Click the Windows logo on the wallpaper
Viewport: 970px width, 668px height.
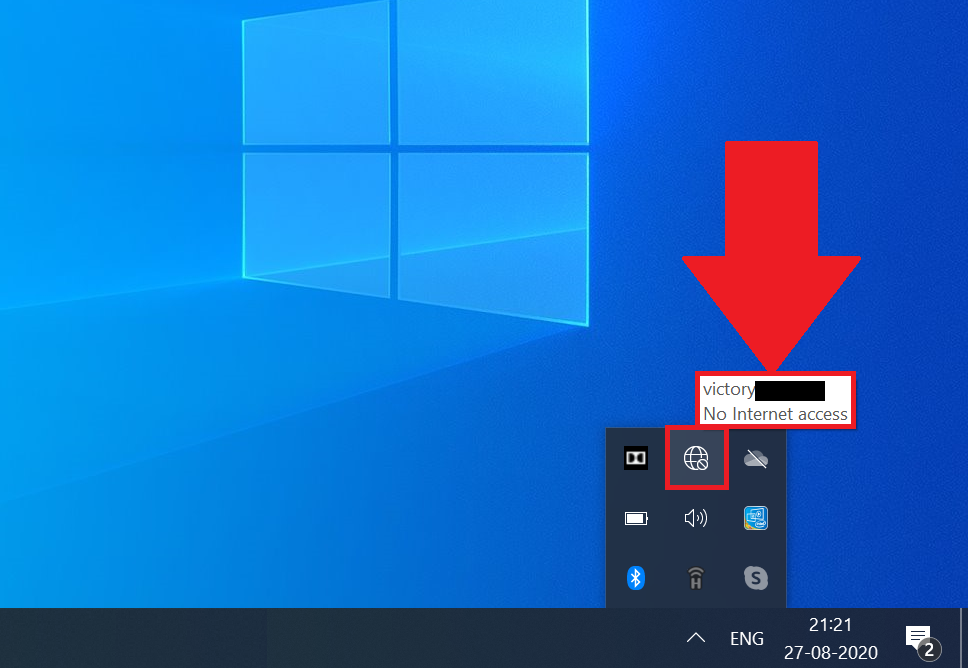[414, 160]
